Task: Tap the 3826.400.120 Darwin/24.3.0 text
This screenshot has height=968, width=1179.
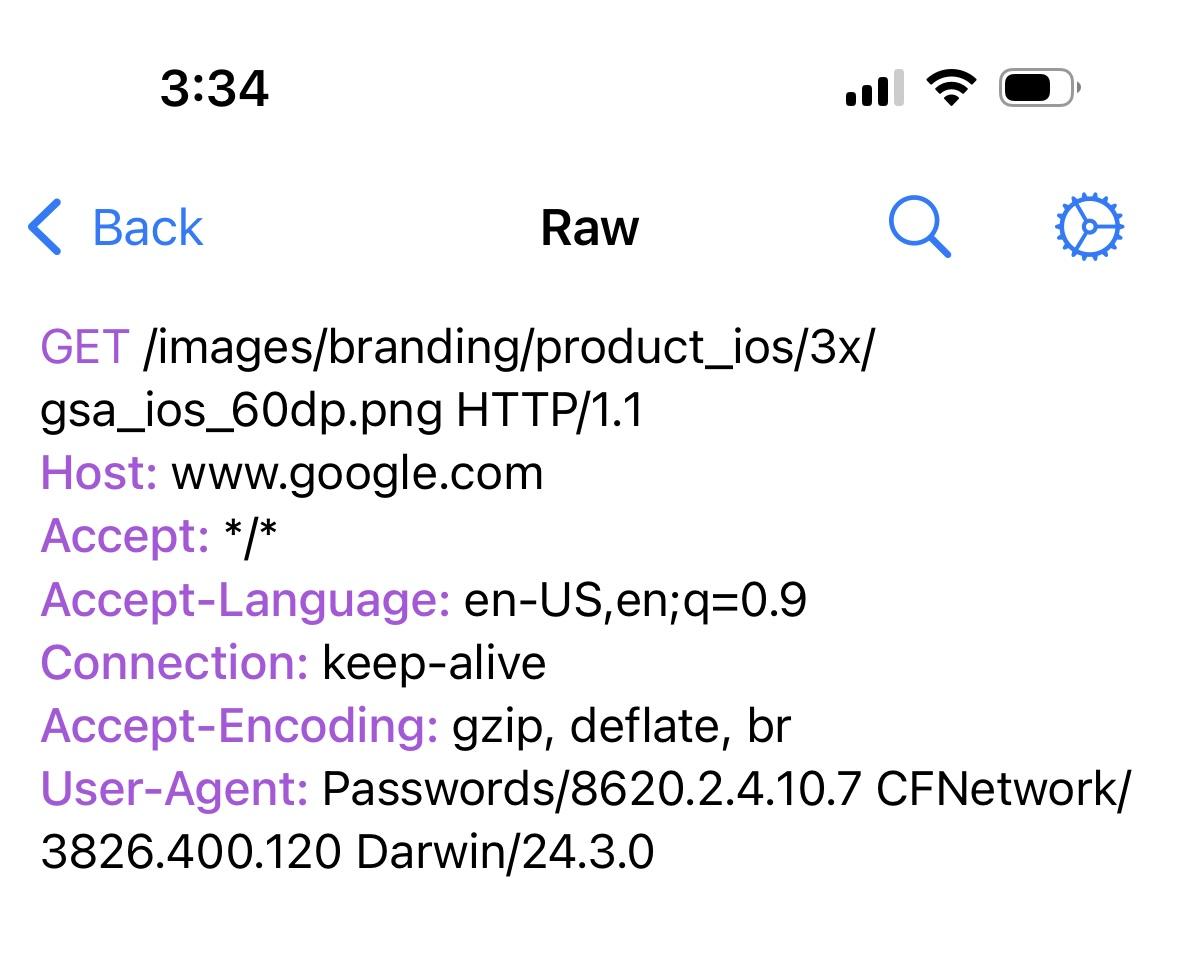Action: tap(347, 853)
